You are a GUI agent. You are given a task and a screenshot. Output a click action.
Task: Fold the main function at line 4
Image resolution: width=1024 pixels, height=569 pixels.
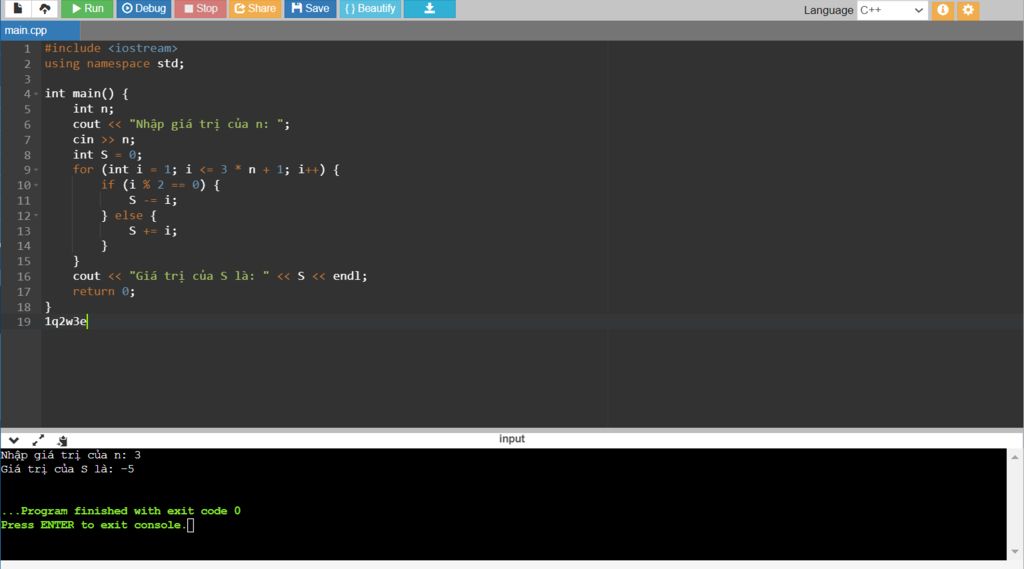pos(36,94)
